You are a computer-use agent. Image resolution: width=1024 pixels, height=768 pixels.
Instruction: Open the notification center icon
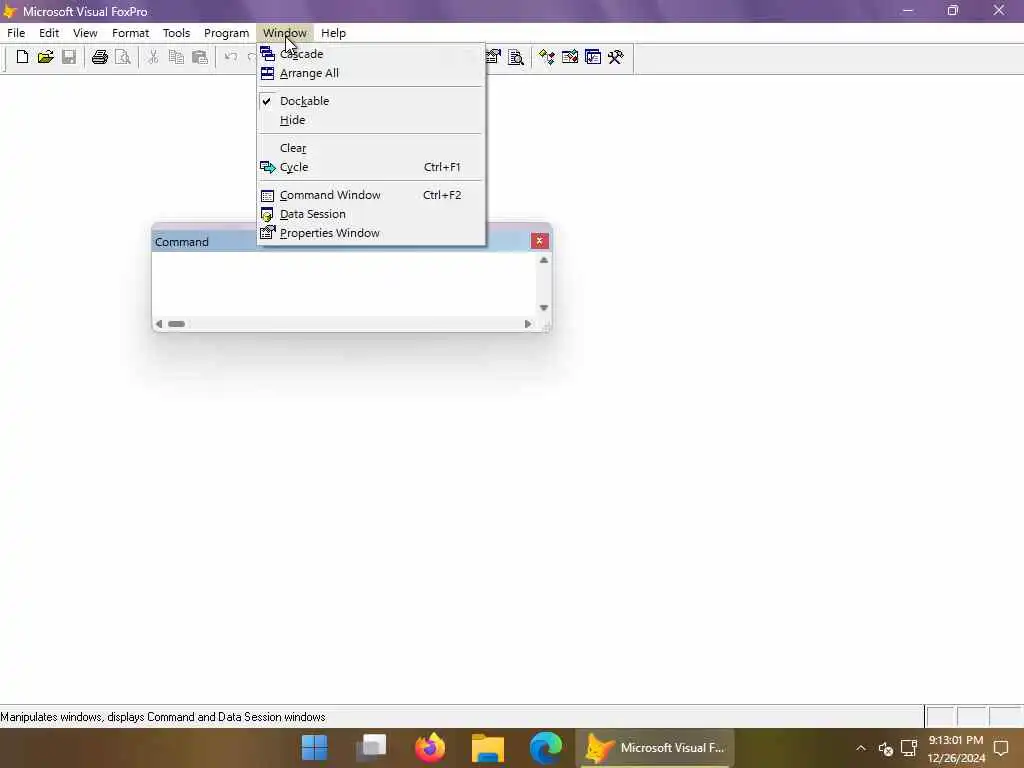1001,748
